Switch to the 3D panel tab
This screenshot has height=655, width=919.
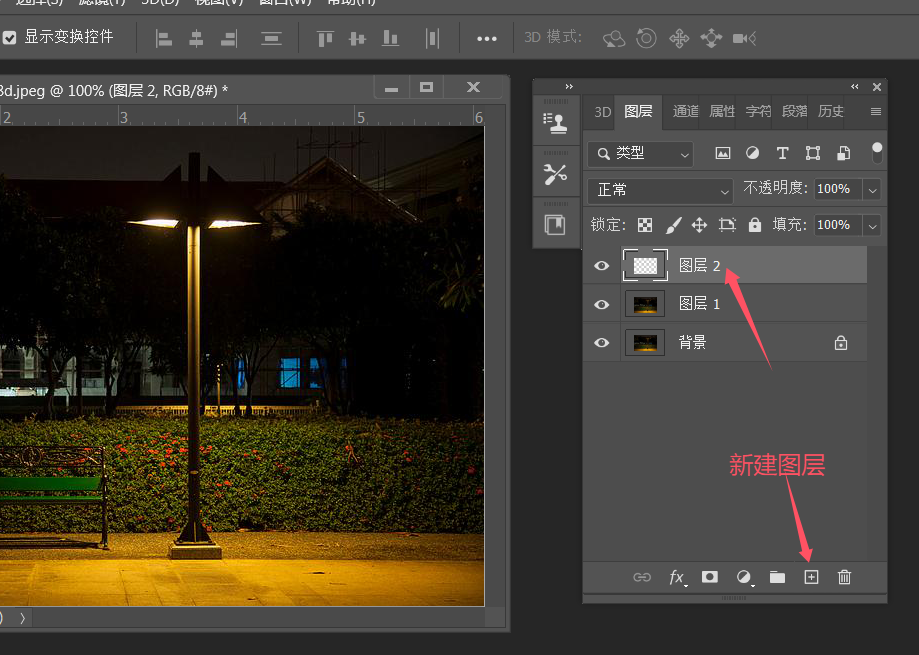[603, 112]
